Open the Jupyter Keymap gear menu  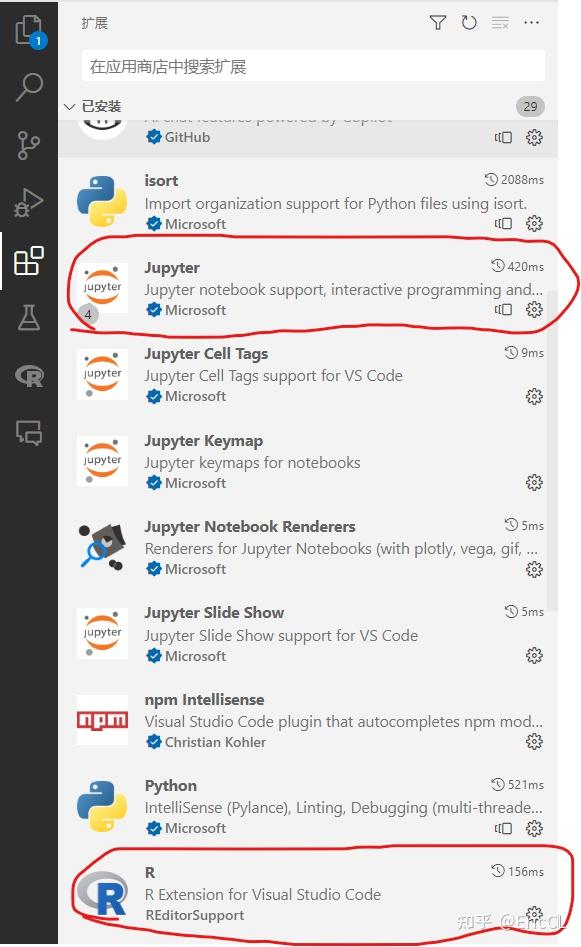pos(534,482)
